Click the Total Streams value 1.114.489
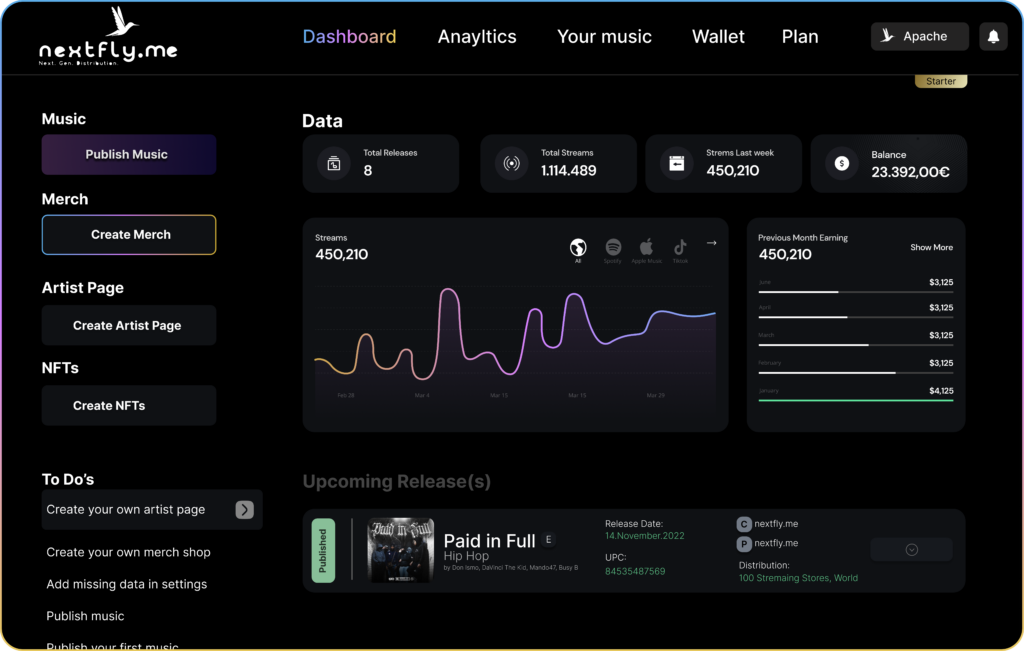The width and height of the screenshot is (1024, 651). (568, 171)
